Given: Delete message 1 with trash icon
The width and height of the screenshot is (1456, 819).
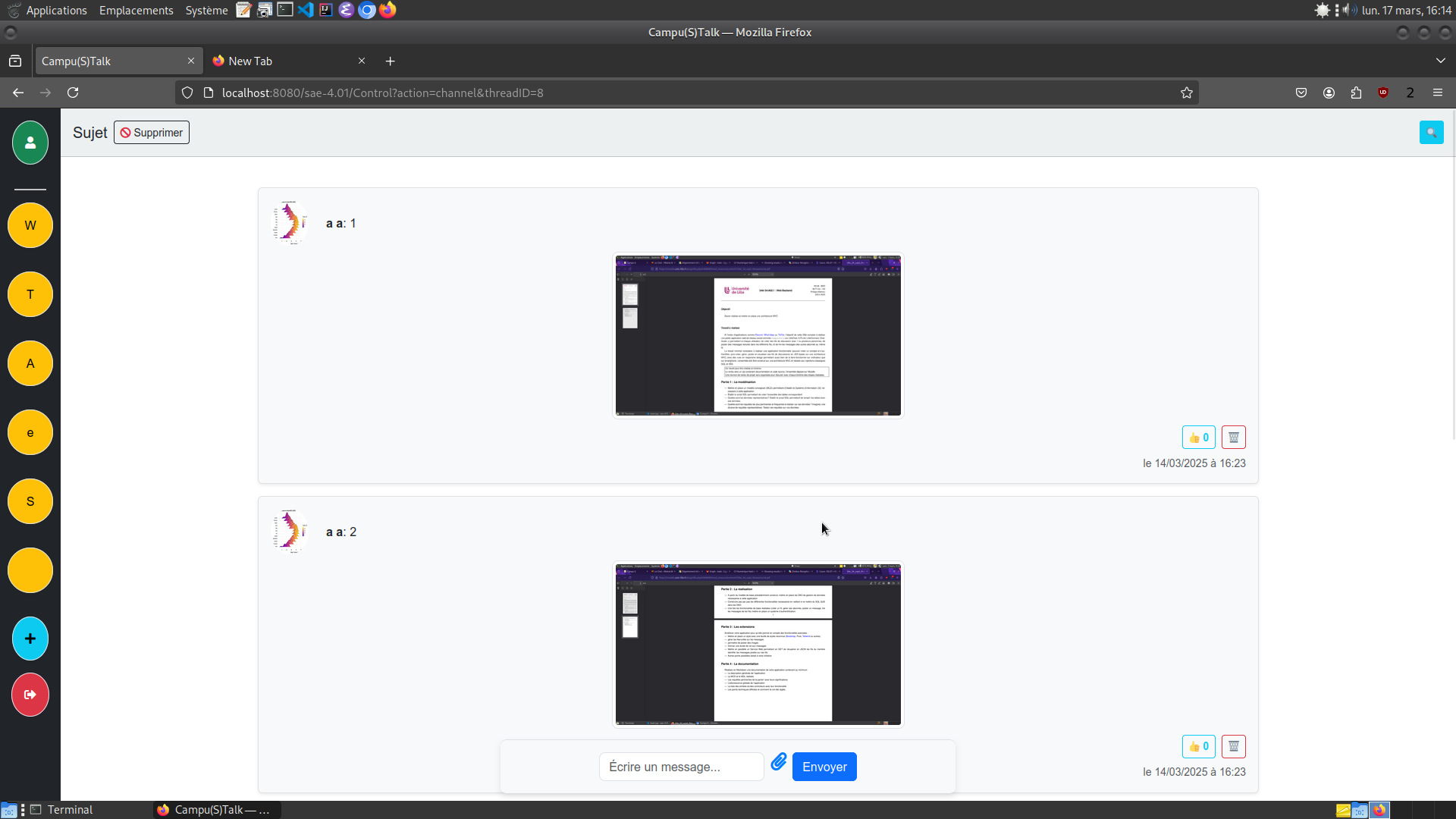Looking at the screenshot, I should coord(1234,438).
